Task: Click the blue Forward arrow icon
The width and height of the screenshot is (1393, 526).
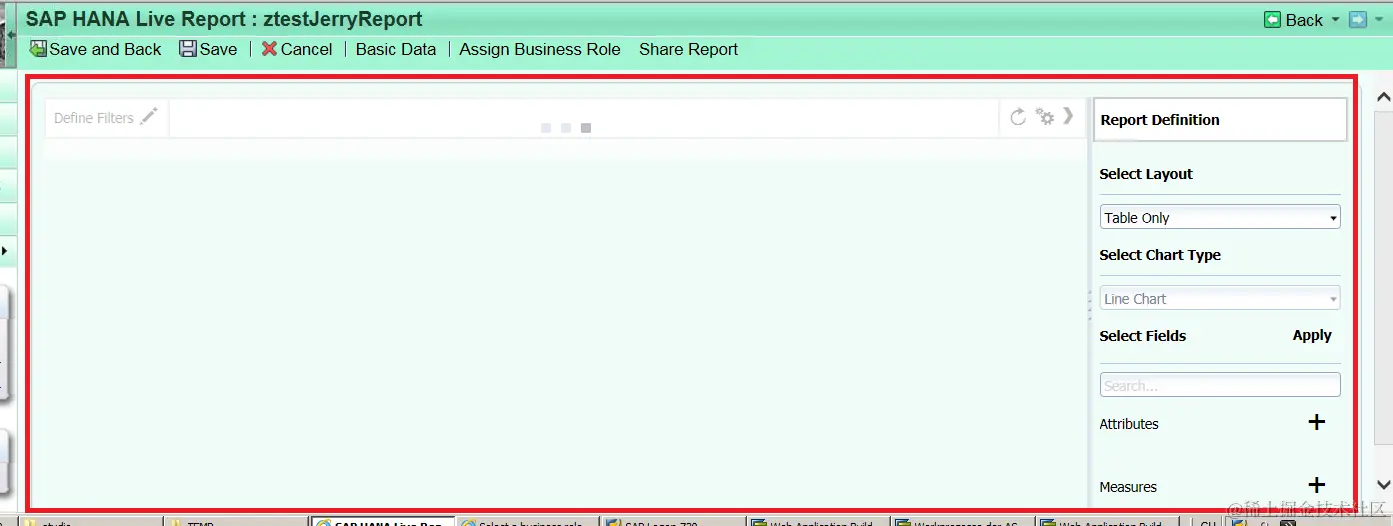Action: click(x=1357, y=20)
